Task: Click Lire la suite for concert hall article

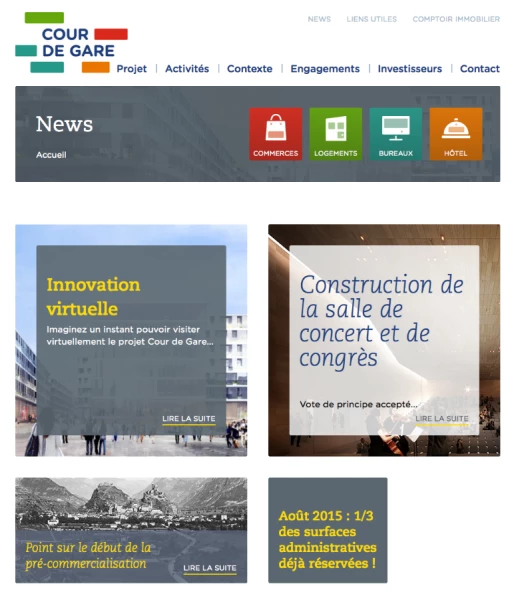Action: click(x=442, y=419)
